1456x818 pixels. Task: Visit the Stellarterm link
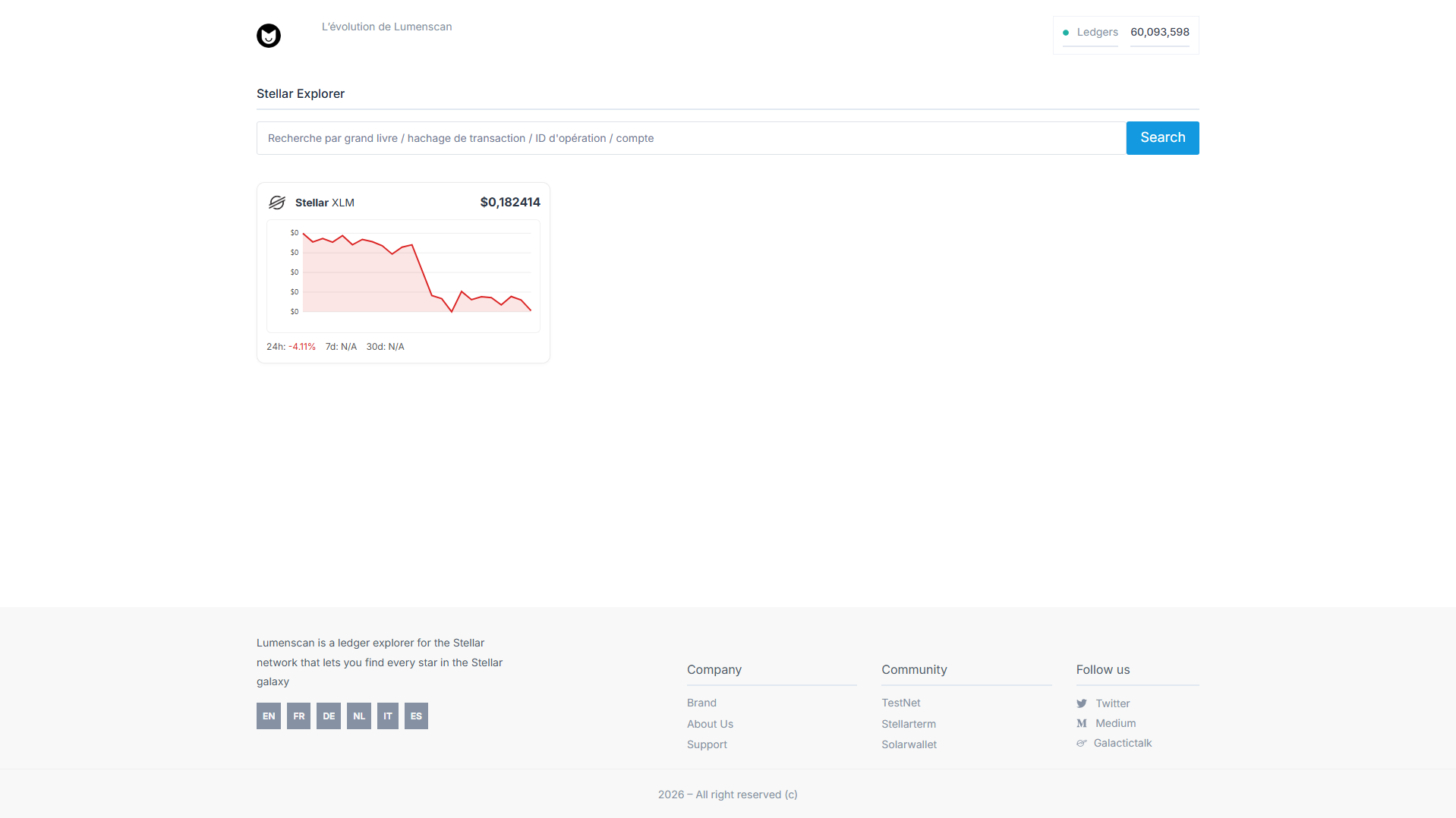click(x=909, y=724)
